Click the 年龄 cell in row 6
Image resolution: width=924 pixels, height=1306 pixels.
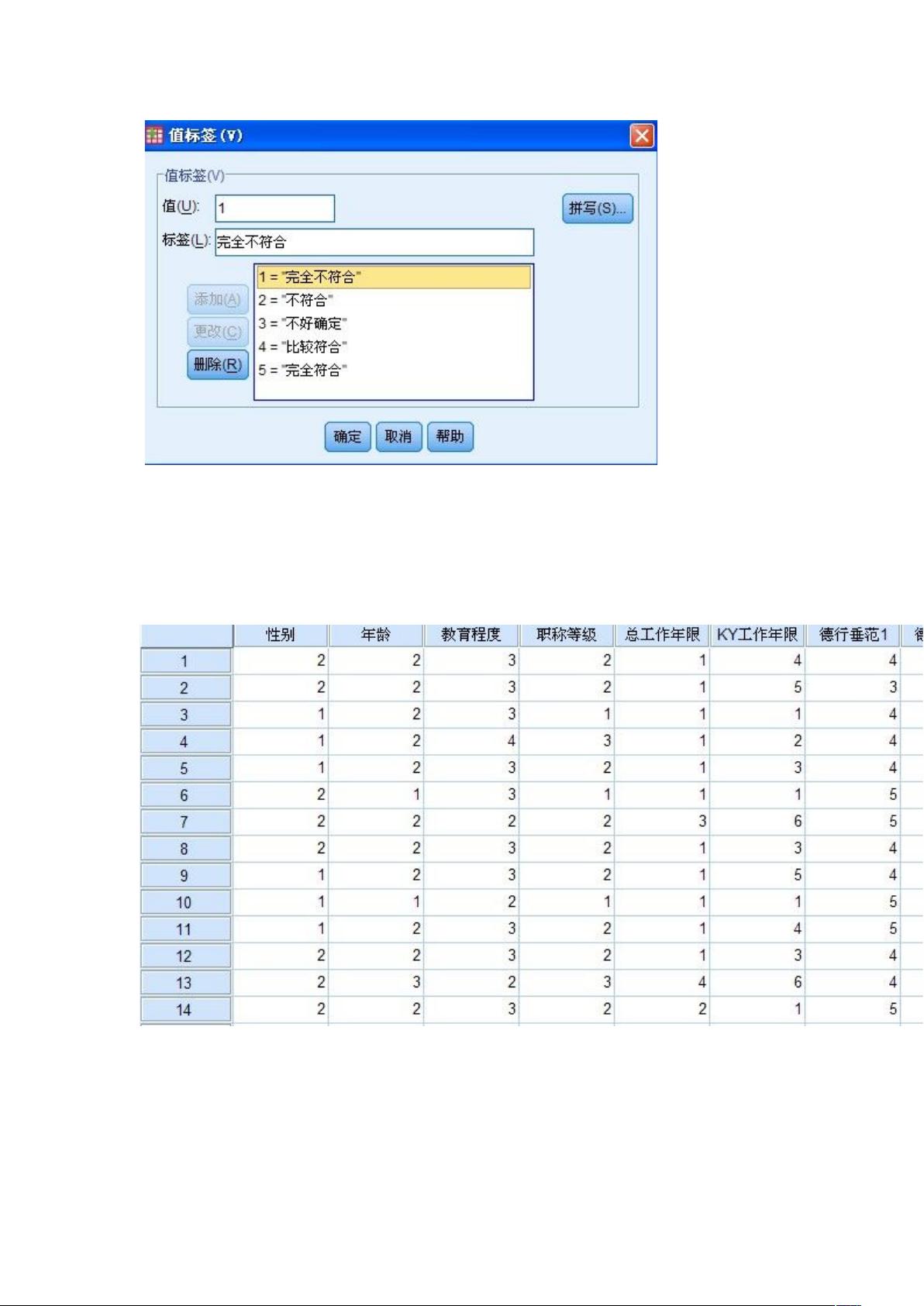[375, 794]
